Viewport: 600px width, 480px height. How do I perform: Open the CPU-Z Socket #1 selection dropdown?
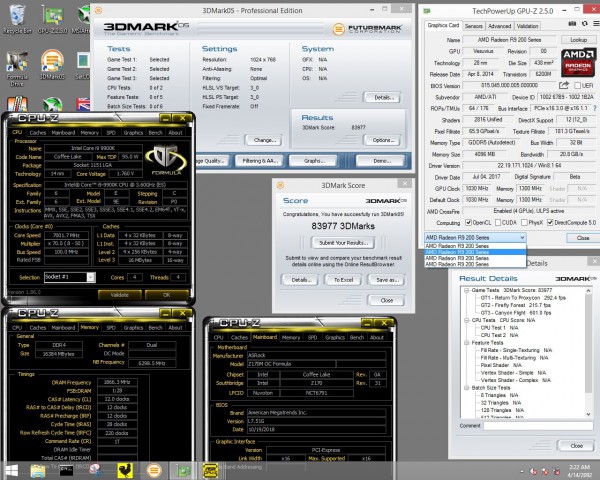71,277
